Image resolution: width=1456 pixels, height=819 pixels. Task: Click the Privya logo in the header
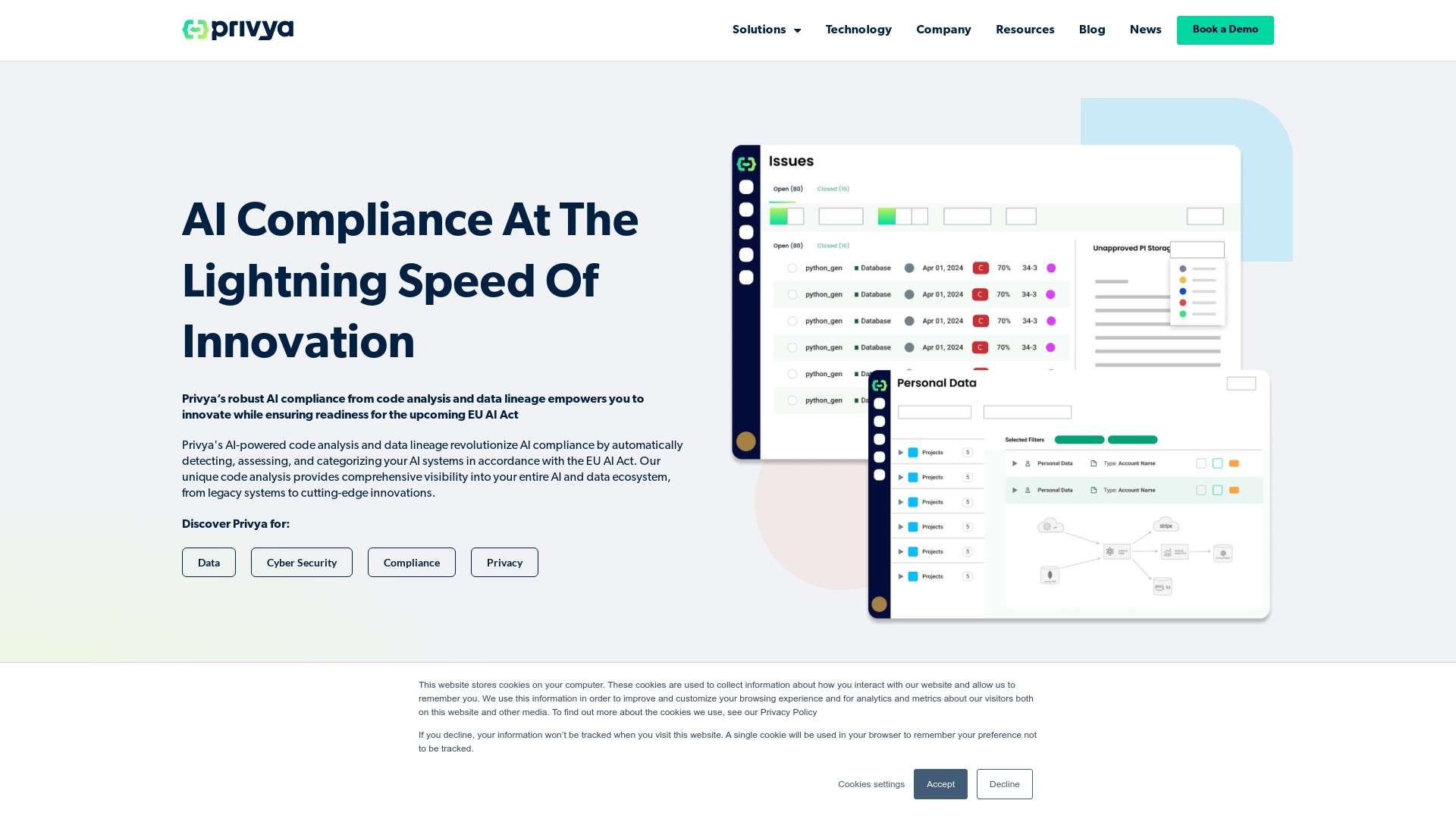click(x=237, y=30)
